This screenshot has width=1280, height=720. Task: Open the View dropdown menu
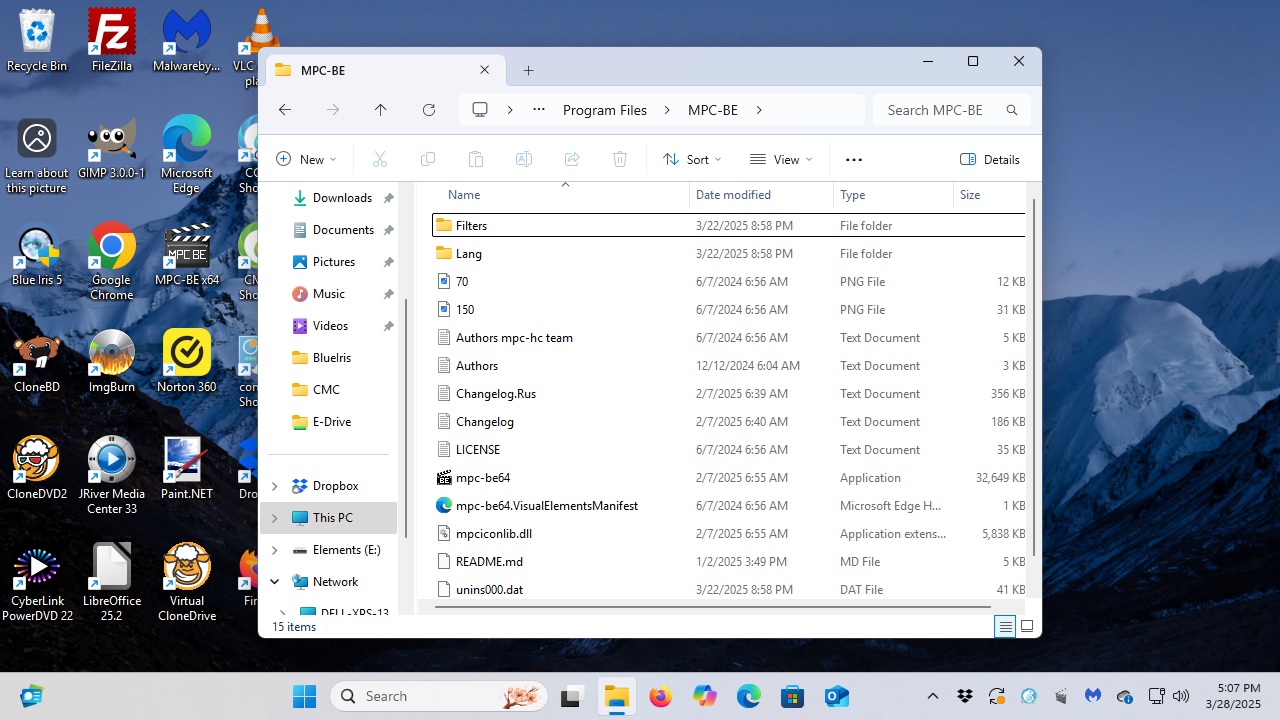tap(781, 159)
